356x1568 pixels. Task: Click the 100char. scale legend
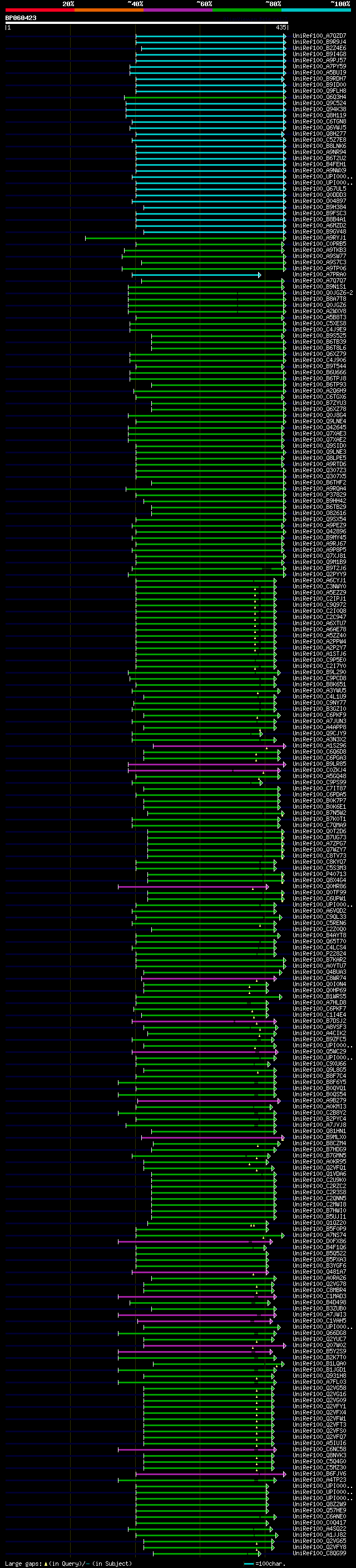click(x=265, y=1564)
